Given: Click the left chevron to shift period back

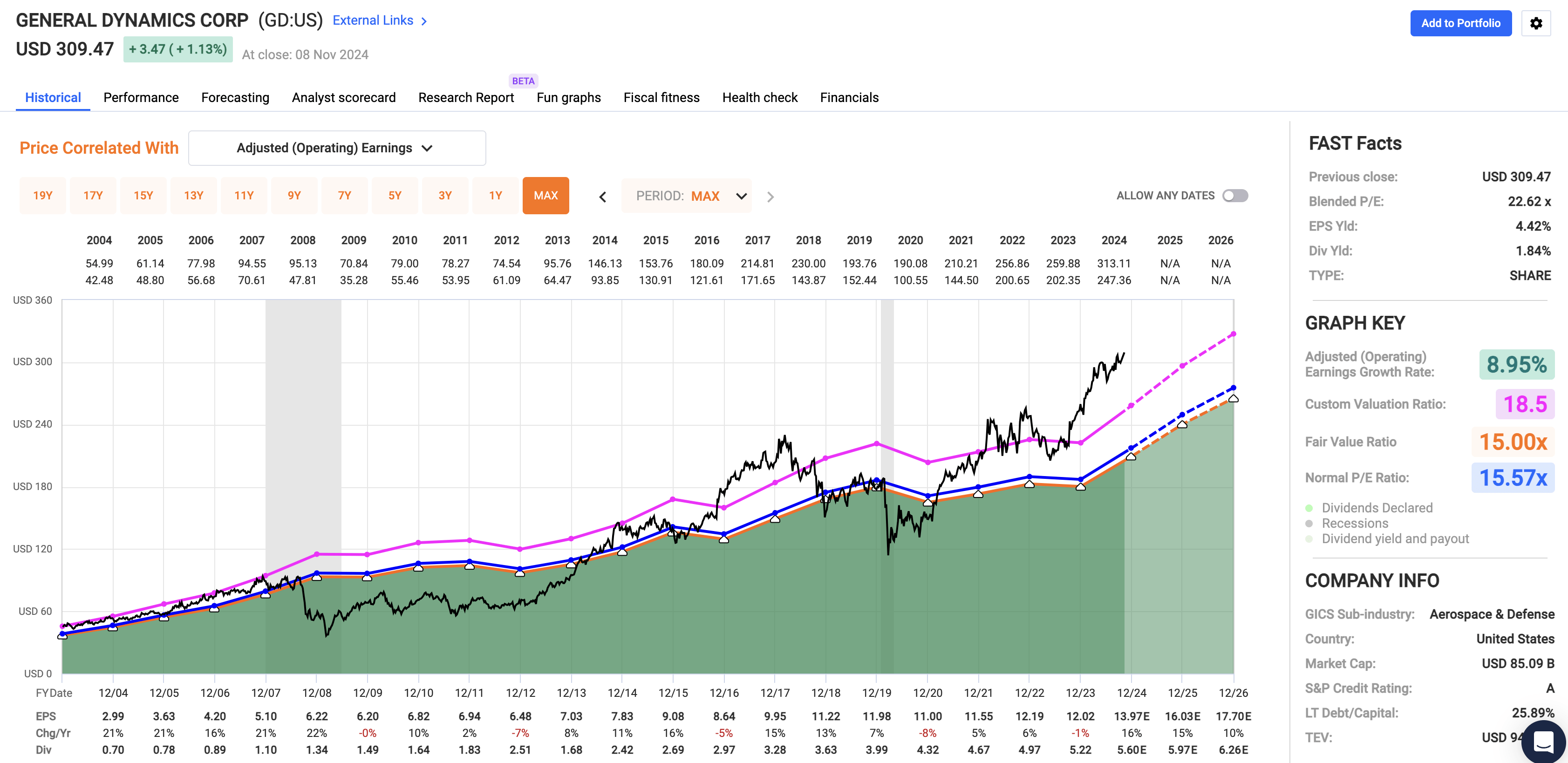Looking at the screenshot, I should point(602,196).
